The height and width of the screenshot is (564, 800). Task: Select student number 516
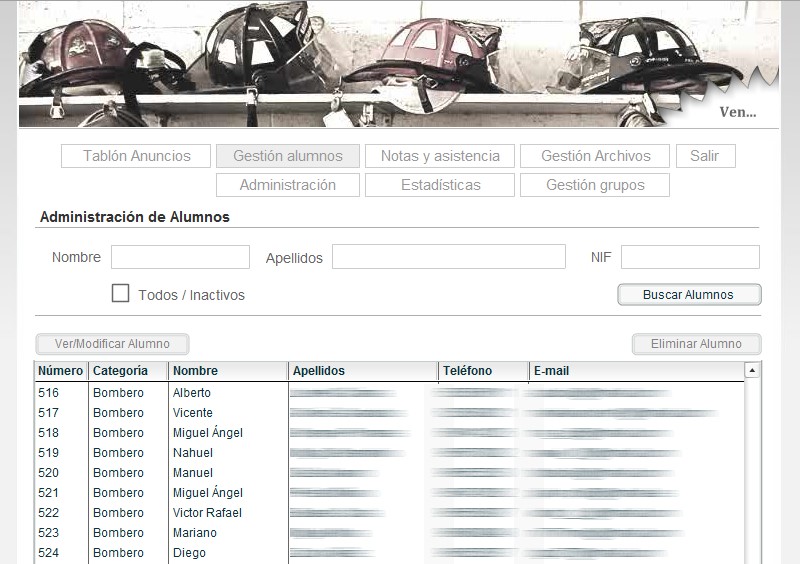(x=48, y=393)
